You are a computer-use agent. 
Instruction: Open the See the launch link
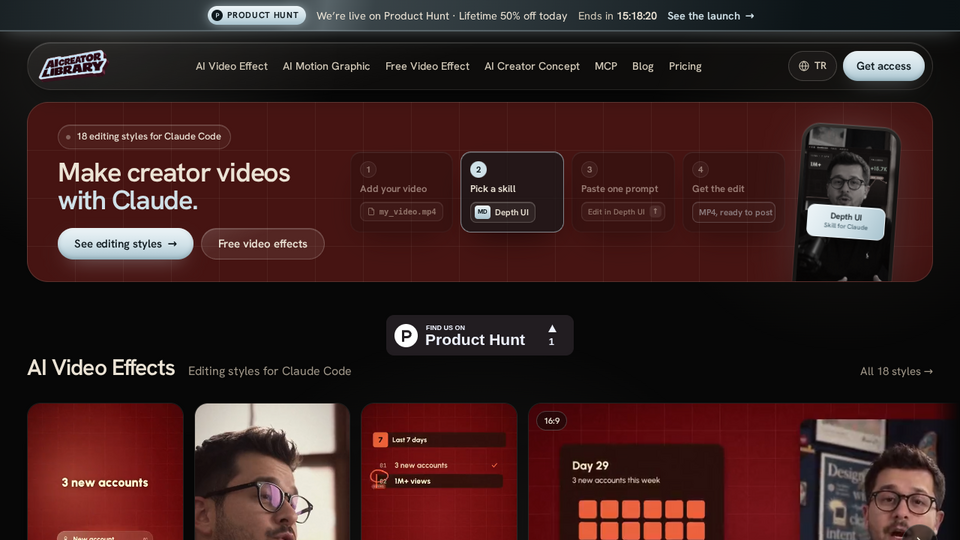pyautogui.click(x=710, y=16)
